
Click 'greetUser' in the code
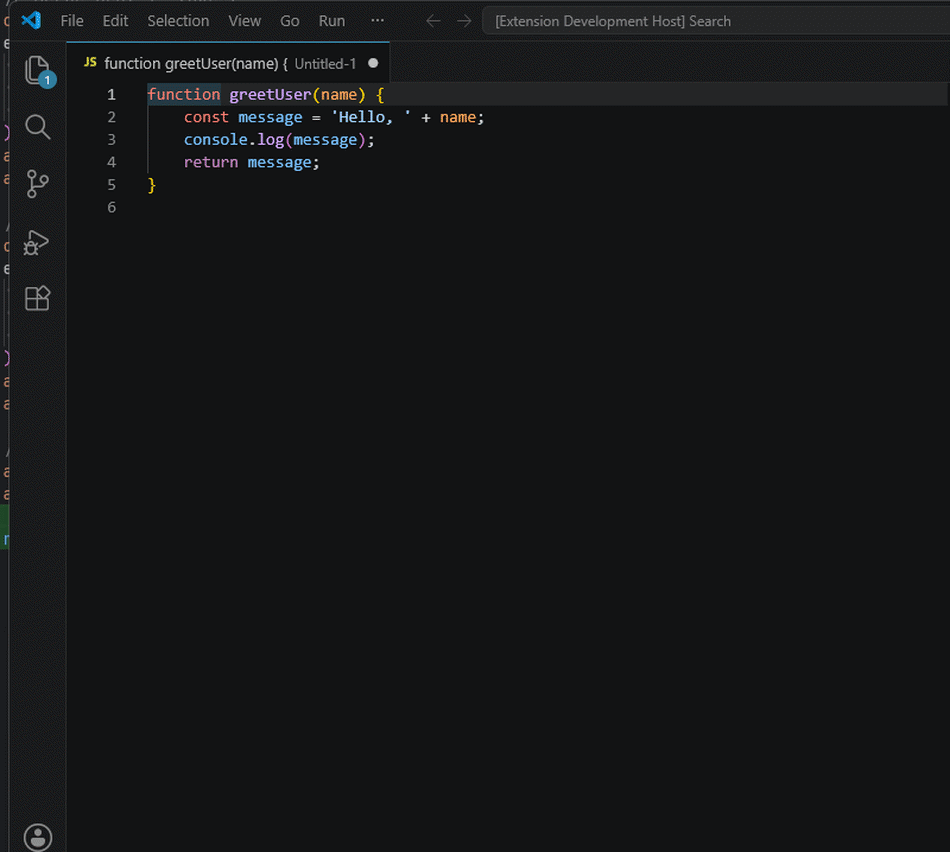coord(270,95)
